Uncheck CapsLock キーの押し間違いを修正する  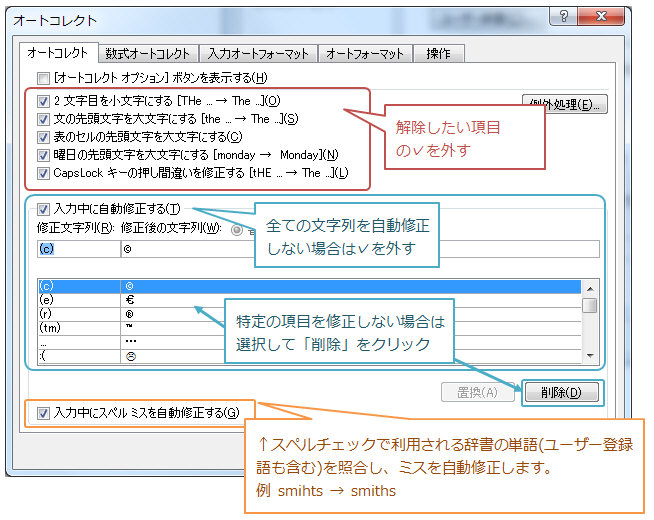click(43, 173)
